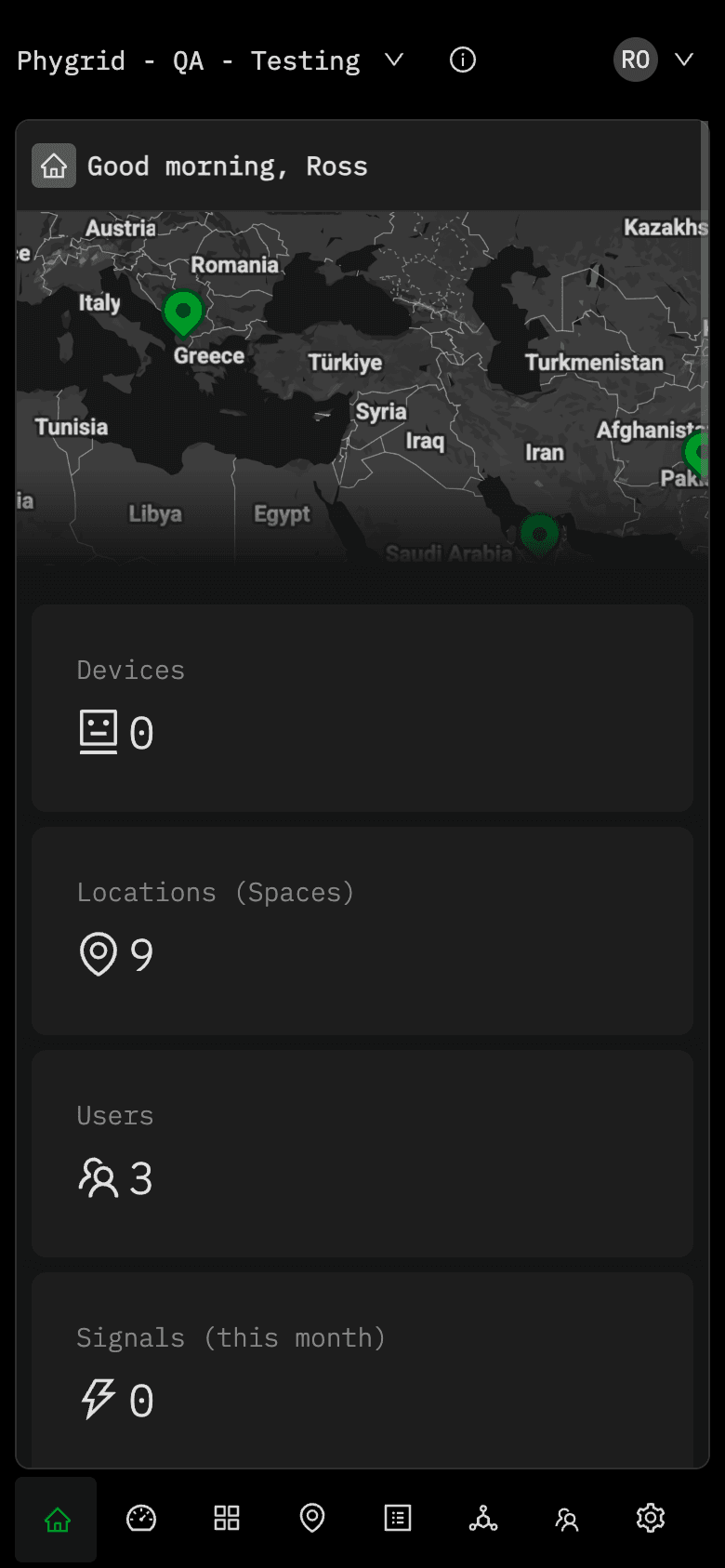The height and width of the screenshot is (1568, 725).
Task: Select the Locations pin icon
Action: pyautogui.click(x=311, y=1519)
